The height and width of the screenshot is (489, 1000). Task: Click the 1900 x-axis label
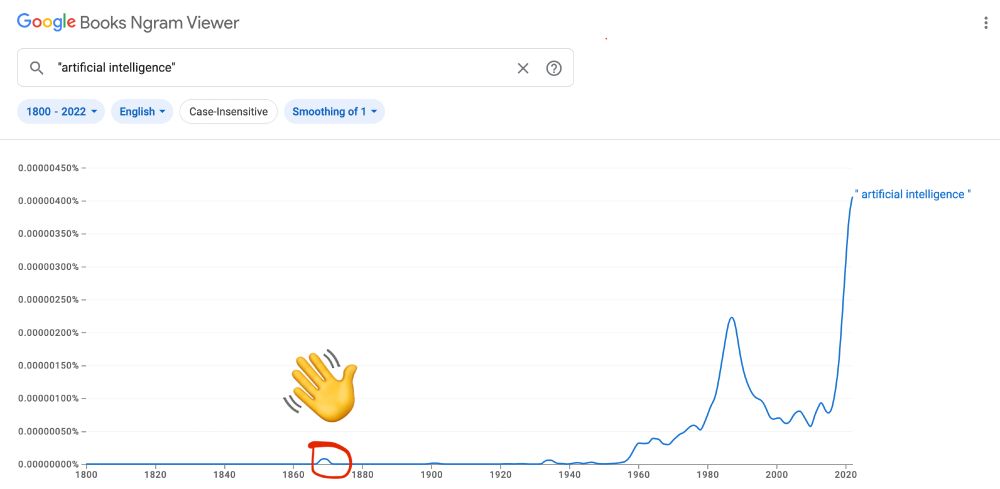coord(431,474)
